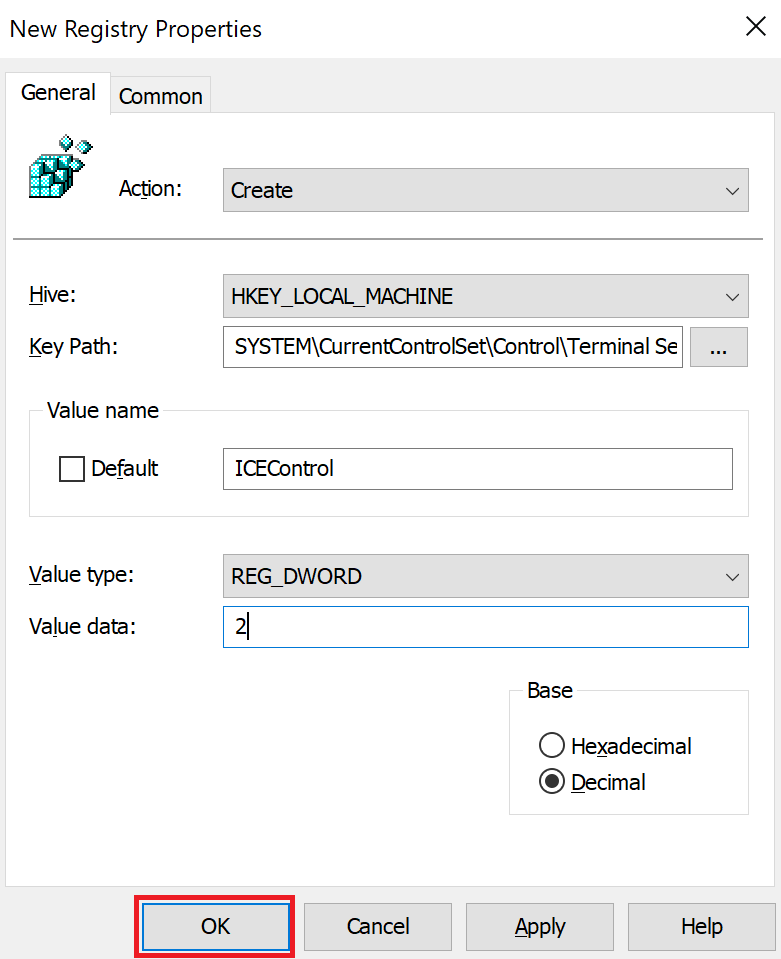This screenshot has height=959, width=781.
Task: Expand the Hive dropdown list
Action: click(x=486, y=296)
